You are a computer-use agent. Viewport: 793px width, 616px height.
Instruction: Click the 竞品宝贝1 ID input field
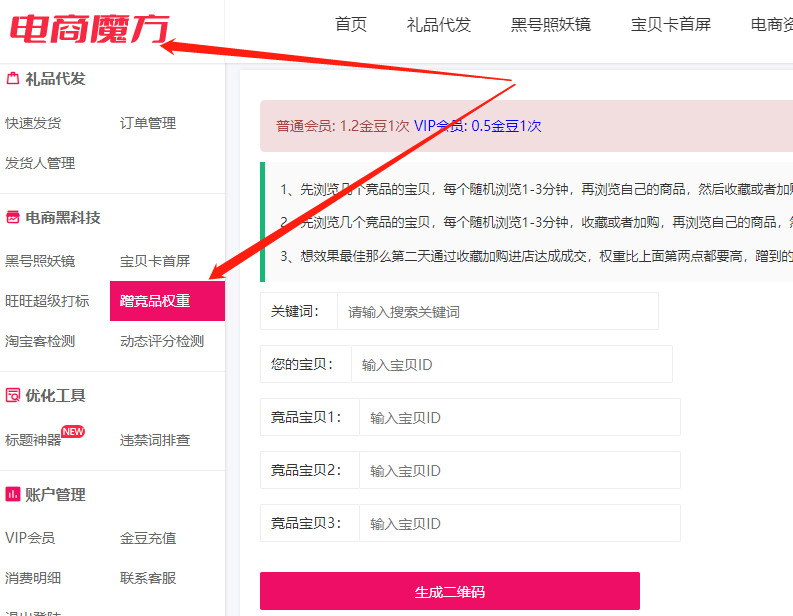click(x=520, y=417)
